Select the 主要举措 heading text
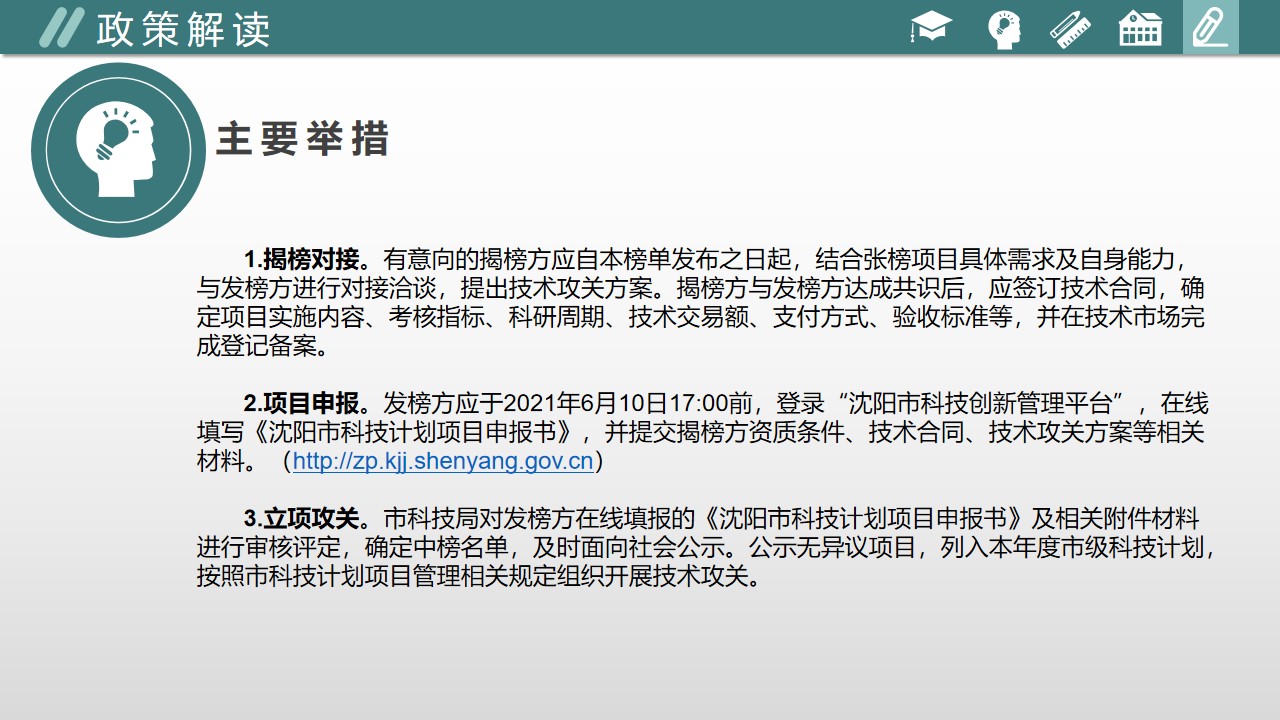The image size is (1280, 720). [x=302, y=140]
